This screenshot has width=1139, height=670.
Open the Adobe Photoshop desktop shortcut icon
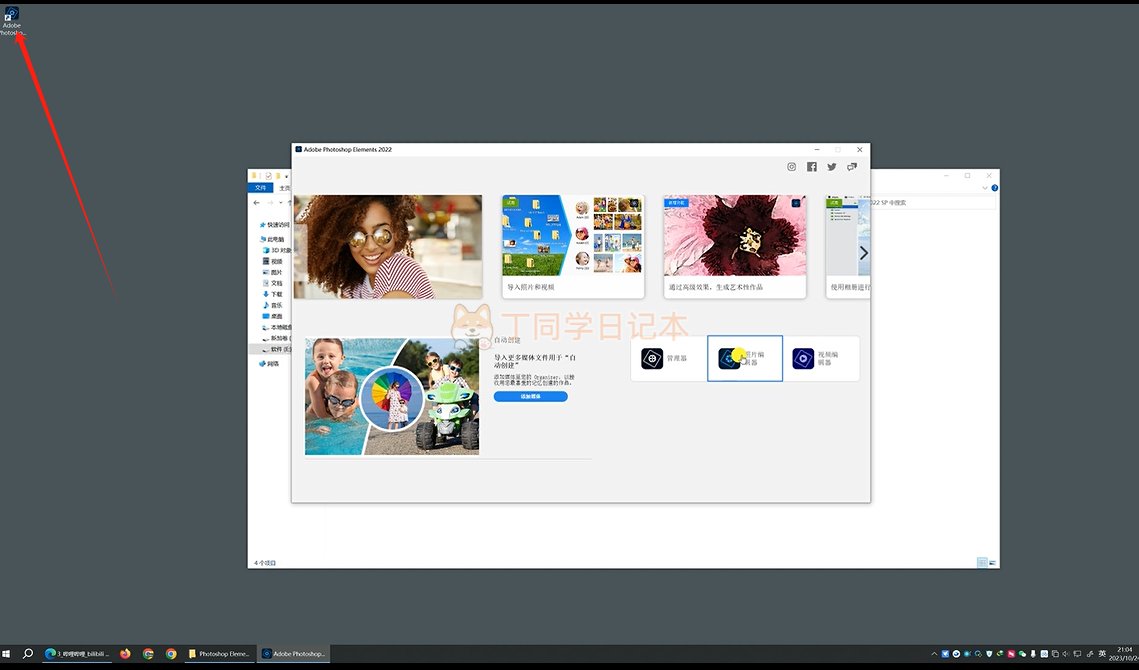click(x=12, y=20)
